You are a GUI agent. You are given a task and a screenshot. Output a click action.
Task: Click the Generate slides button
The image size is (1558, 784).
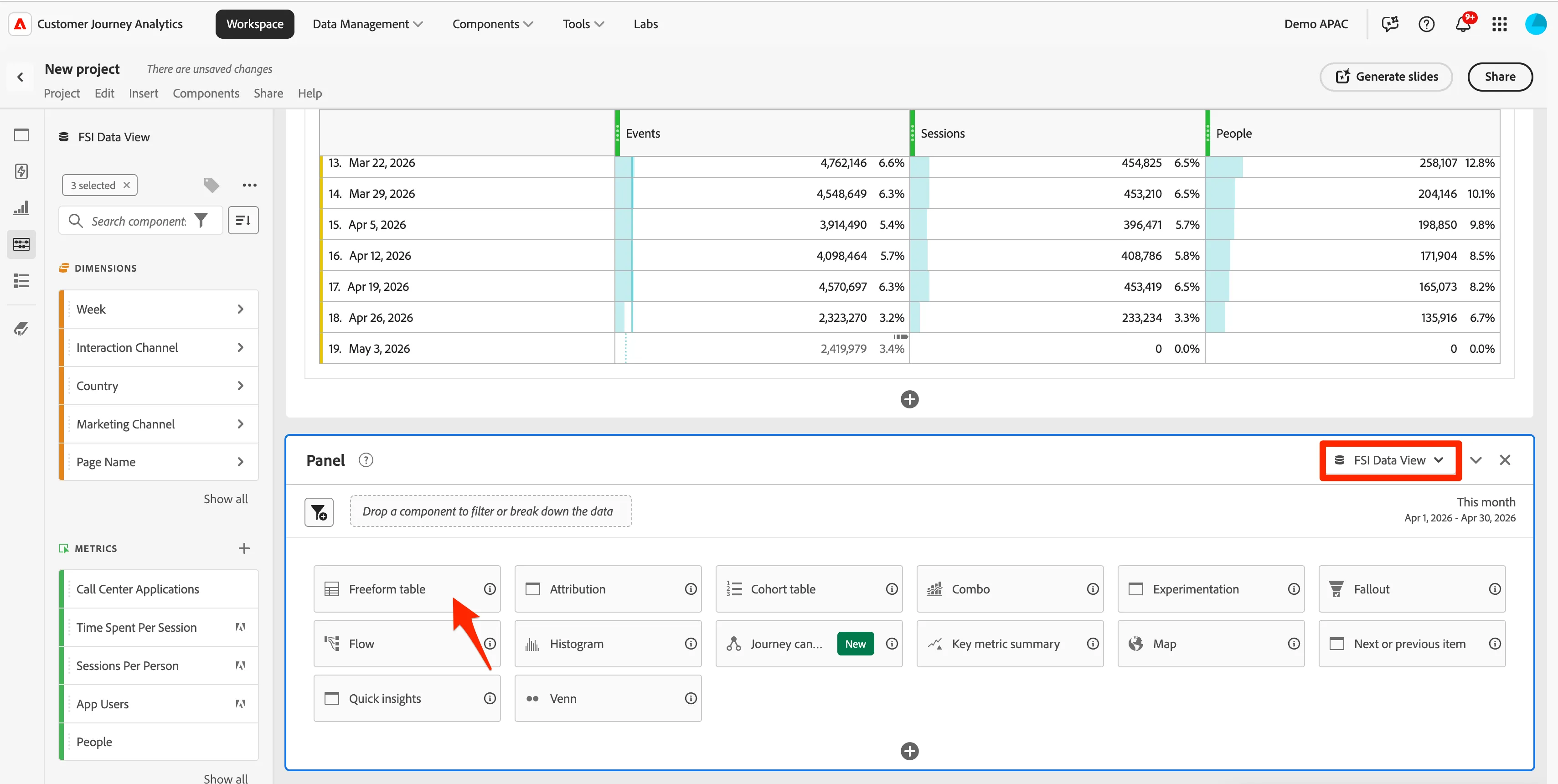coord(1386,77)
